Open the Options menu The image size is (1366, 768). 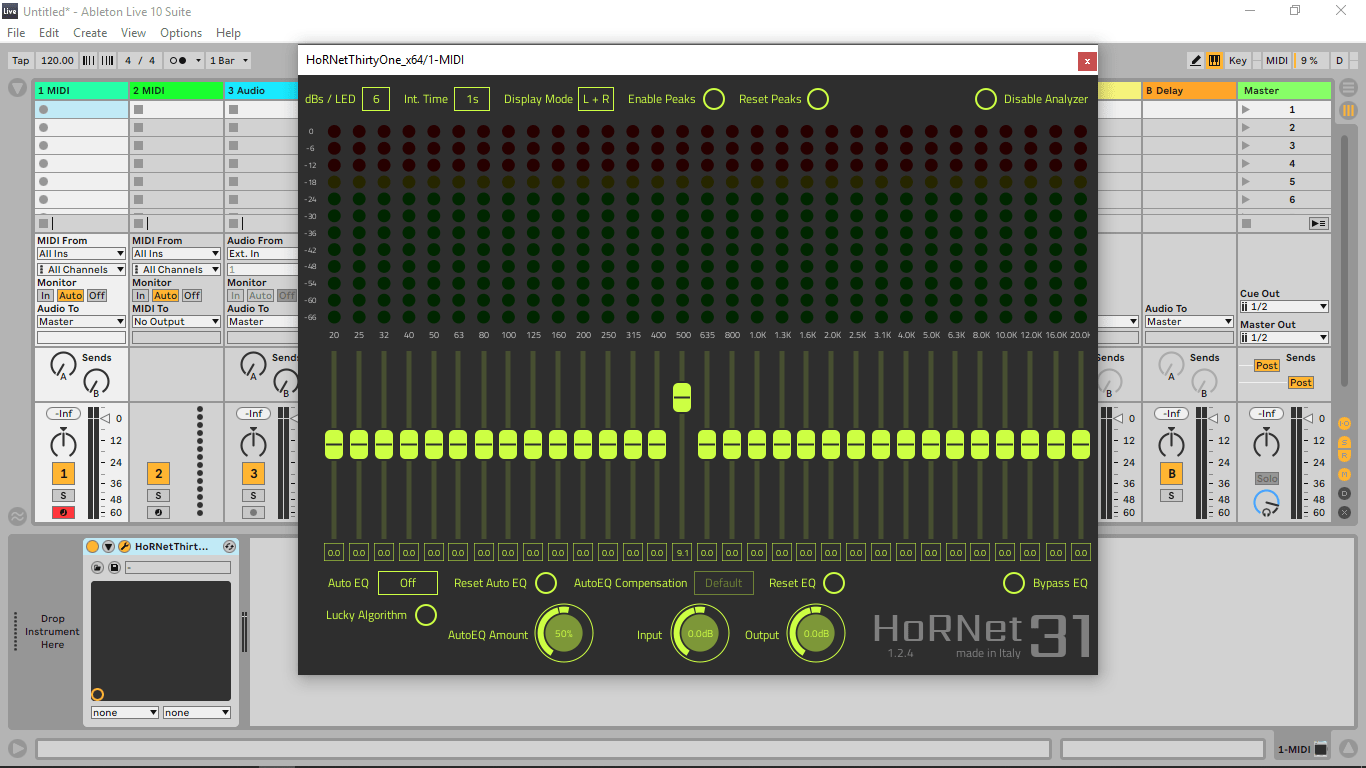tap(181, 33)
